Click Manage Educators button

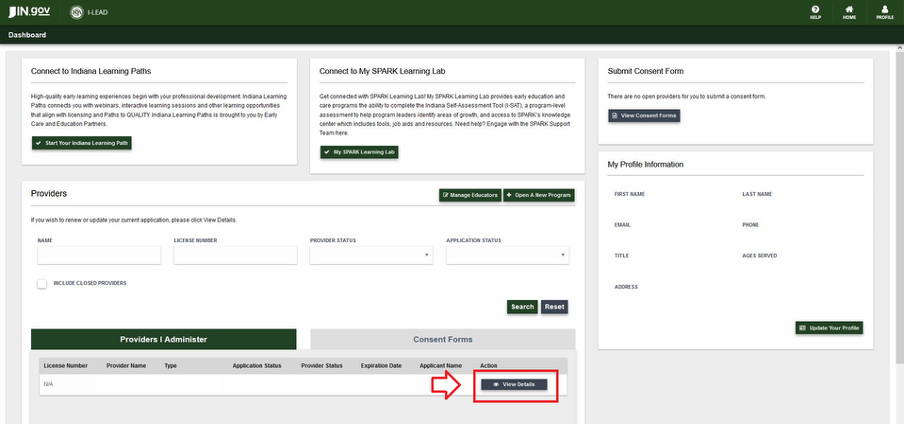469,195
